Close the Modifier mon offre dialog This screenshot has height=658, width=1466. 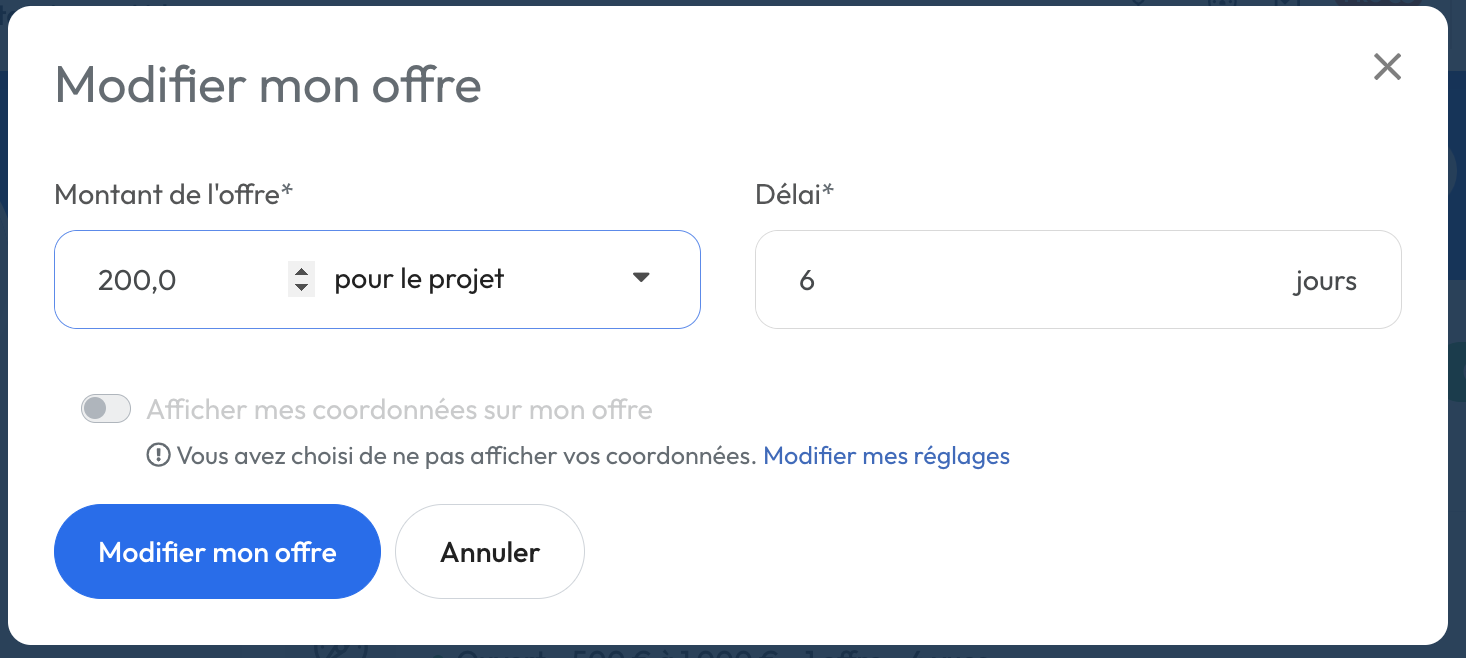[1387, 67]
